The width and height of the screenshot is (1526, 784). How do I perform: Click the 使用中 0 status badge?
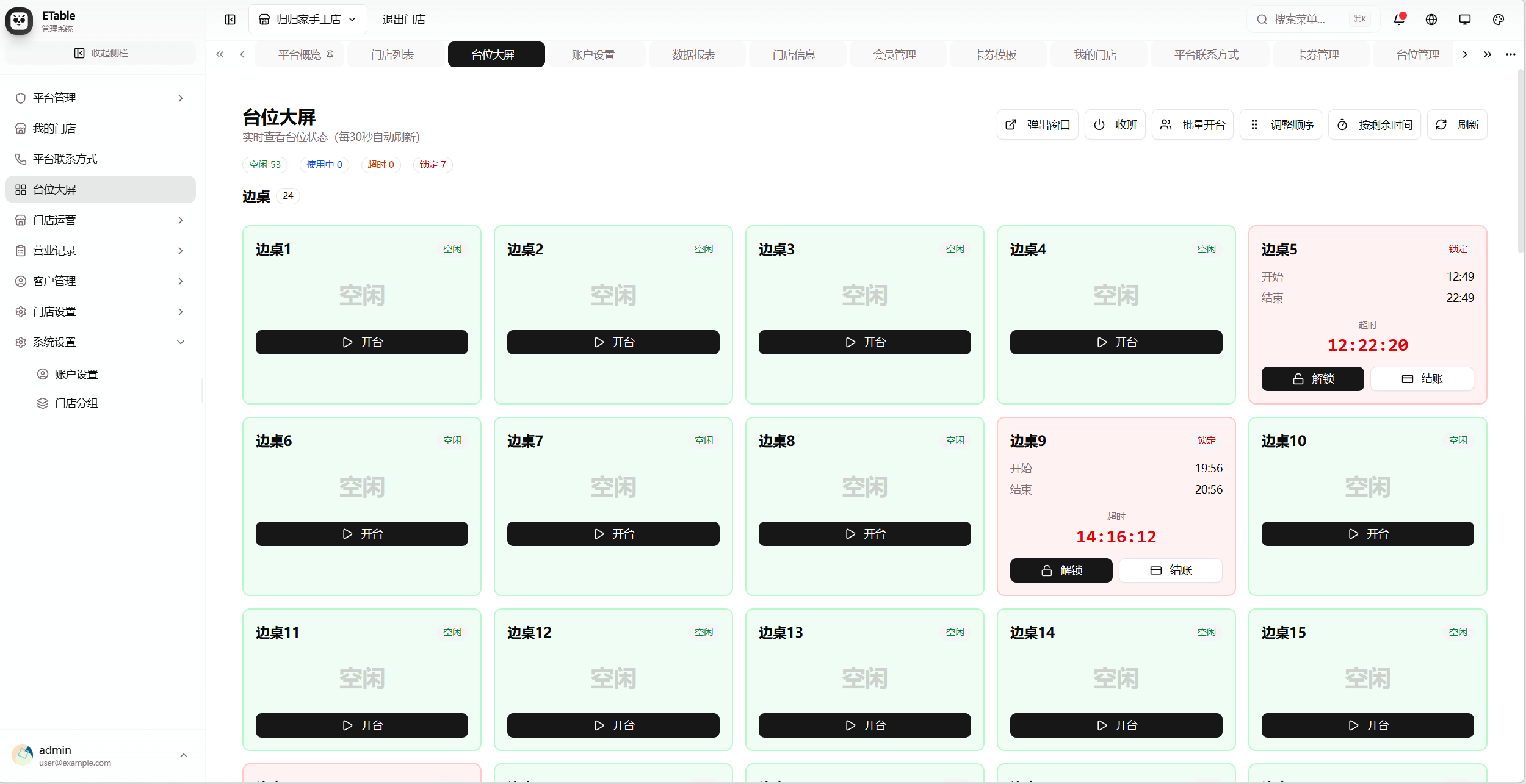(x=324, y=165)
